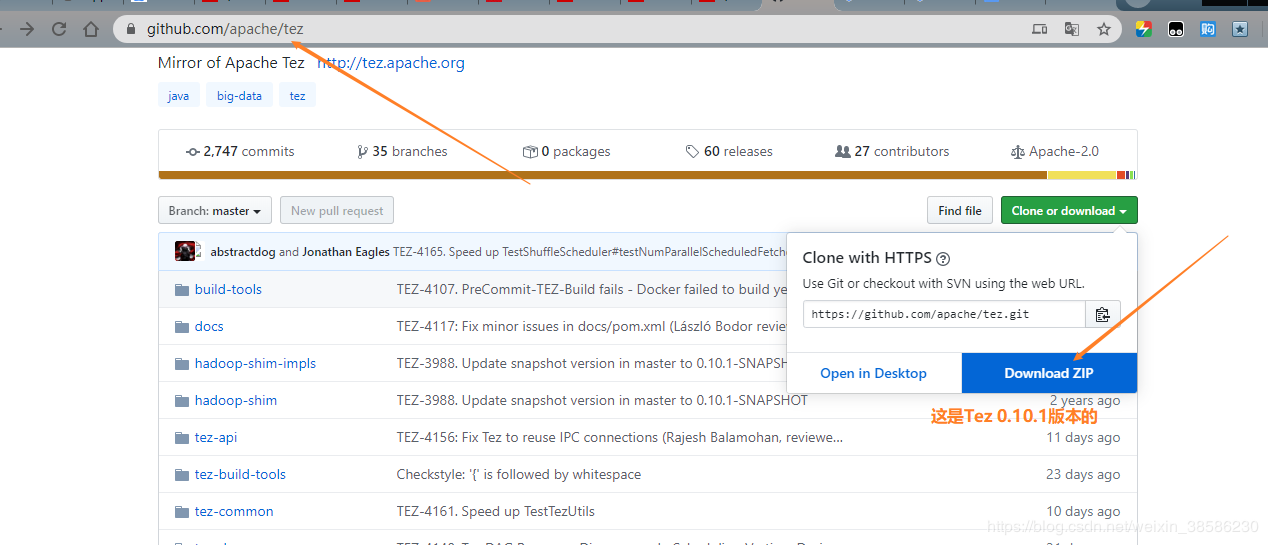Select the java topic tag
Viewport: 1268px width, 545px height.
(x=178, y=96)
